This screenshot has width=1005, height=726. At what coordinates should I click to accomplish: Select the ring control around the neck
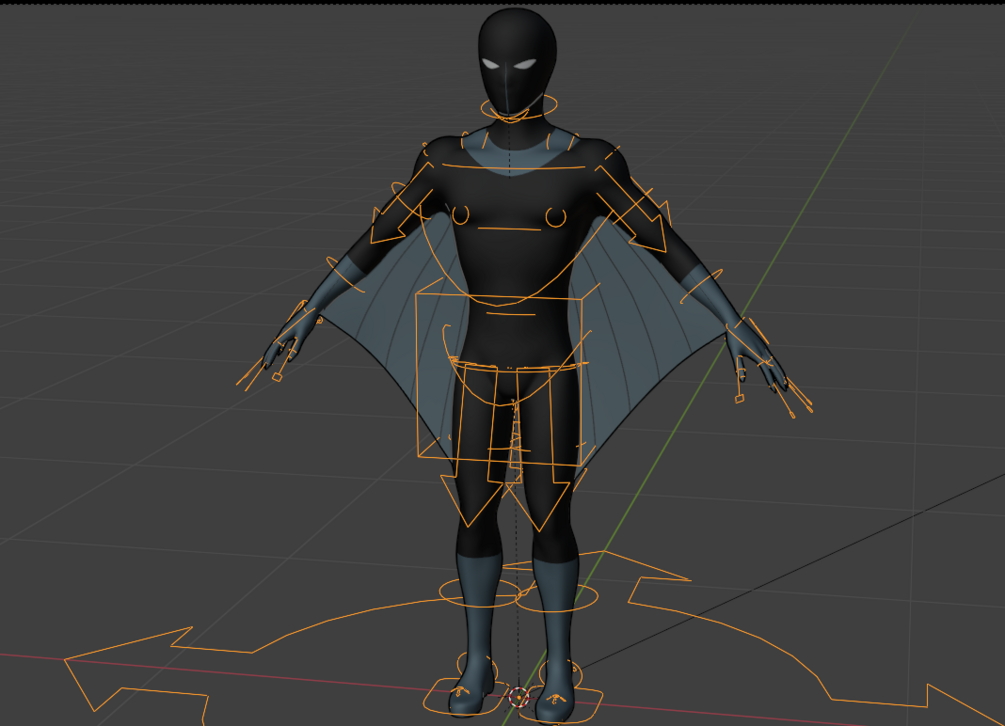(x=519, y=106)
